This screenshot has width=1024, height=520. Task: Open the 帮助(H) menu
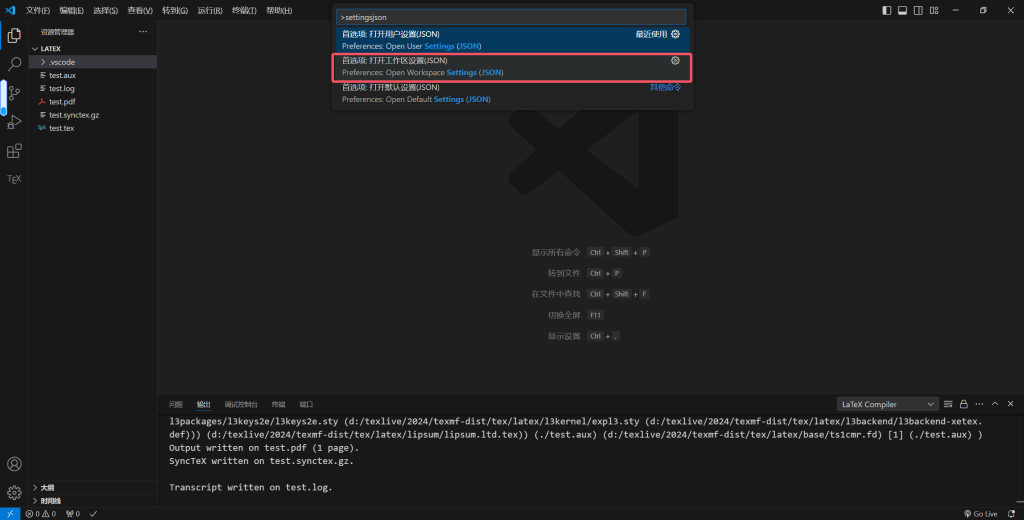279,10
